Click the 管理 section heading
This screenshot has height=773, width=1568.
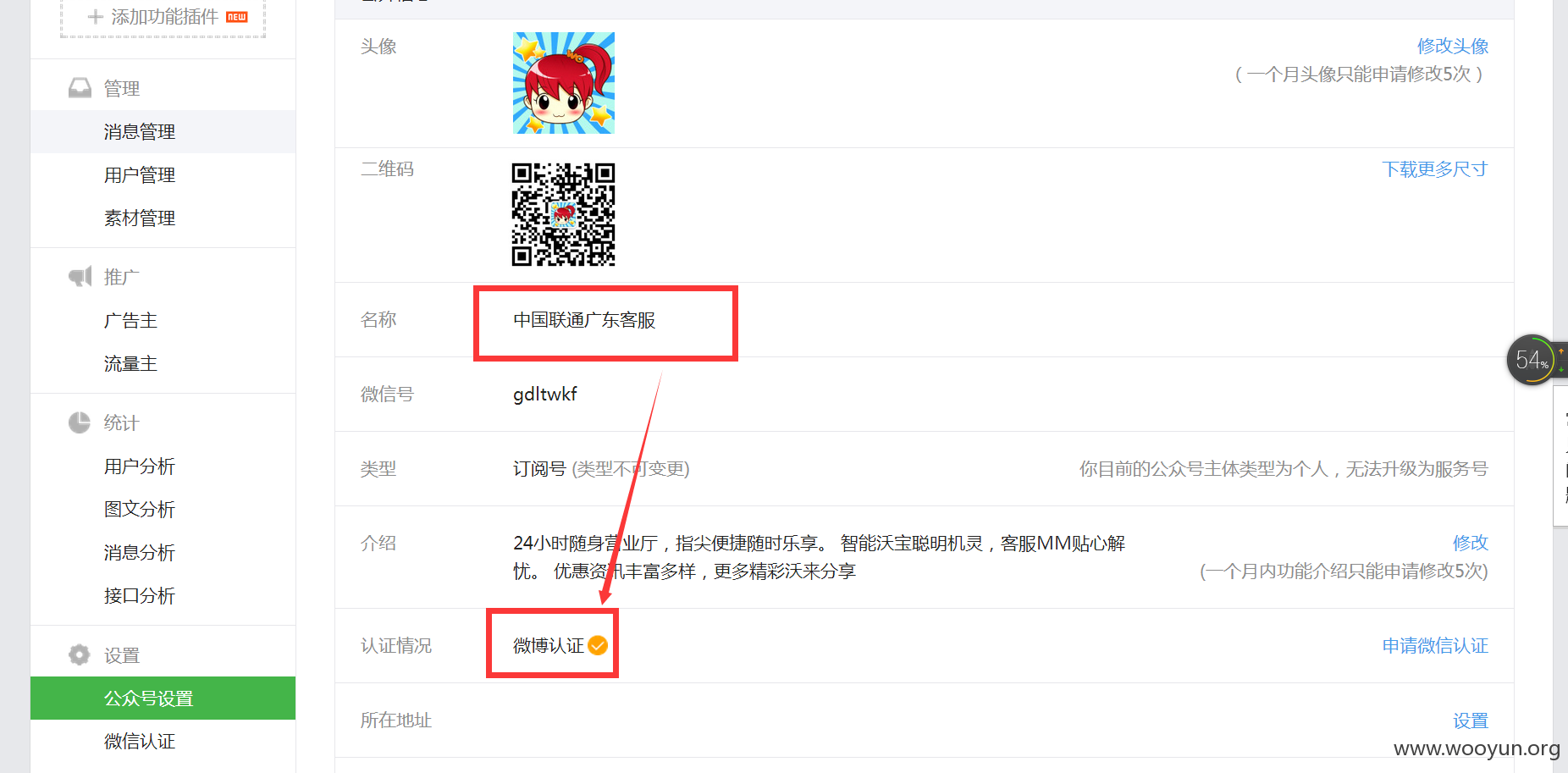pos(122,89)
